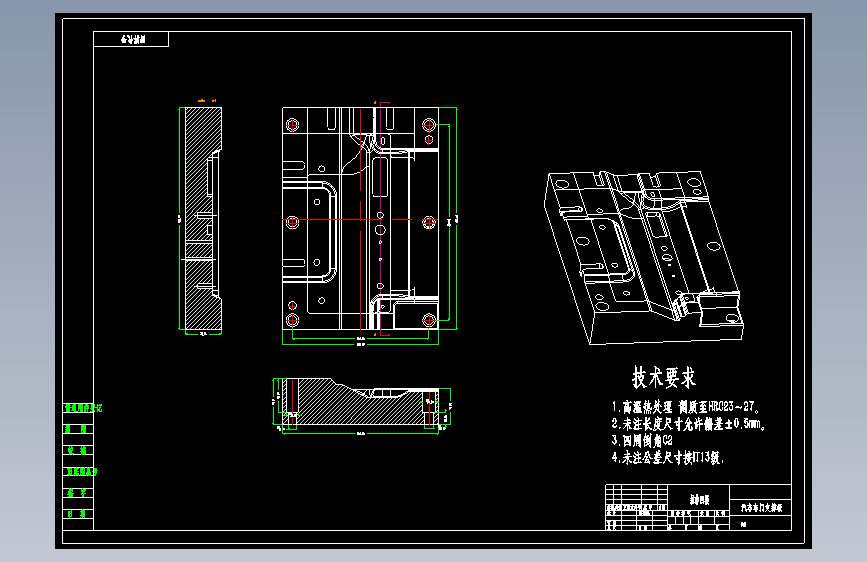Click note 2 mentioning ±0.5mm tolerance
The image size is (867, 562).
[688, 424]
